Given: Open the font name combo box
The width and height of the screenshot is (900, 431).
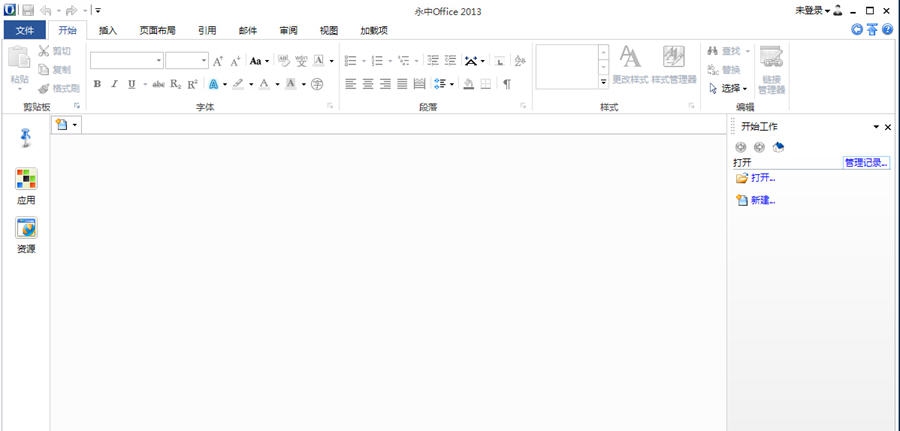Looking at the screenshot, I should pos(127,60).
